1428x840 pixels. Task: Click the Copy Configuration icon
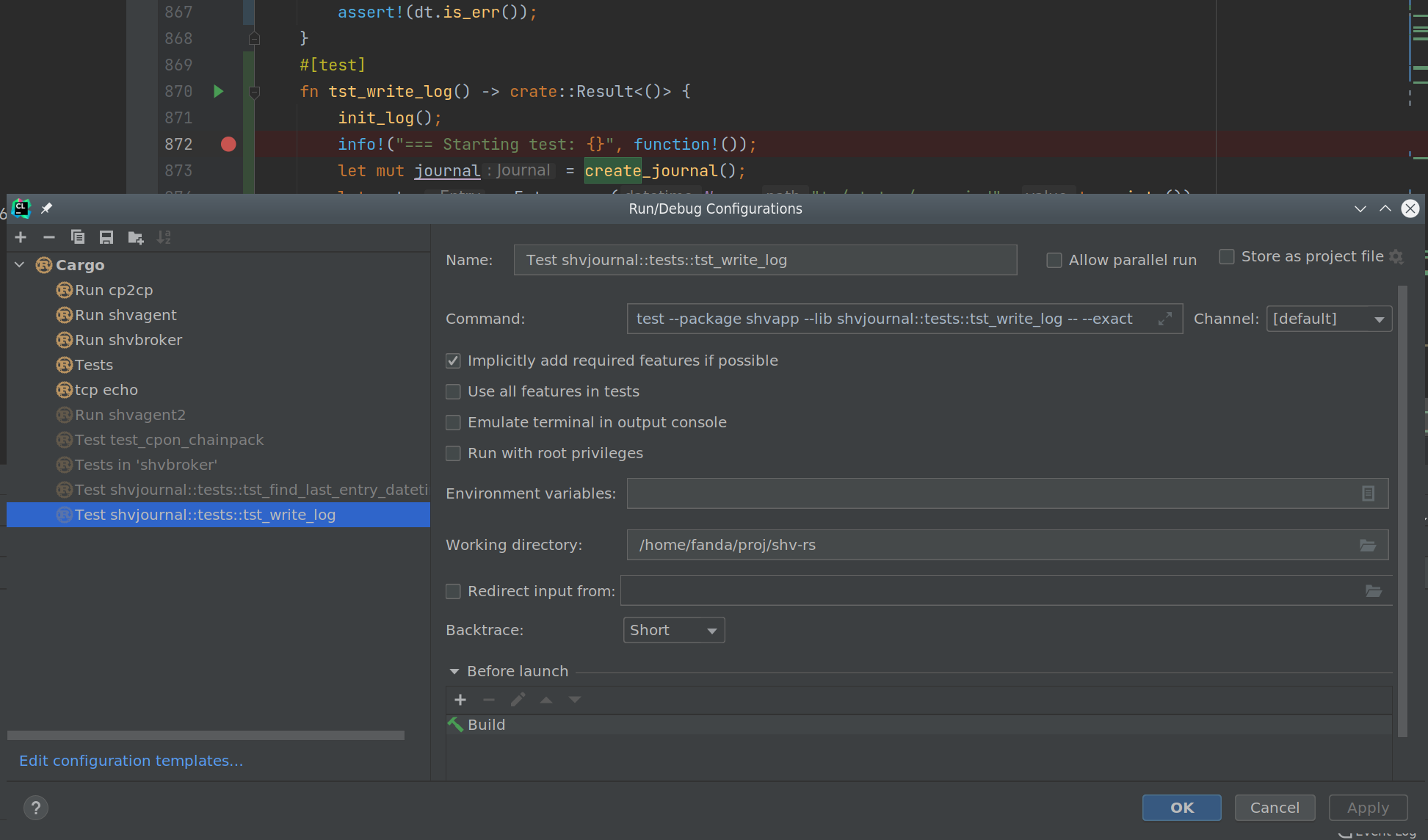78,237
